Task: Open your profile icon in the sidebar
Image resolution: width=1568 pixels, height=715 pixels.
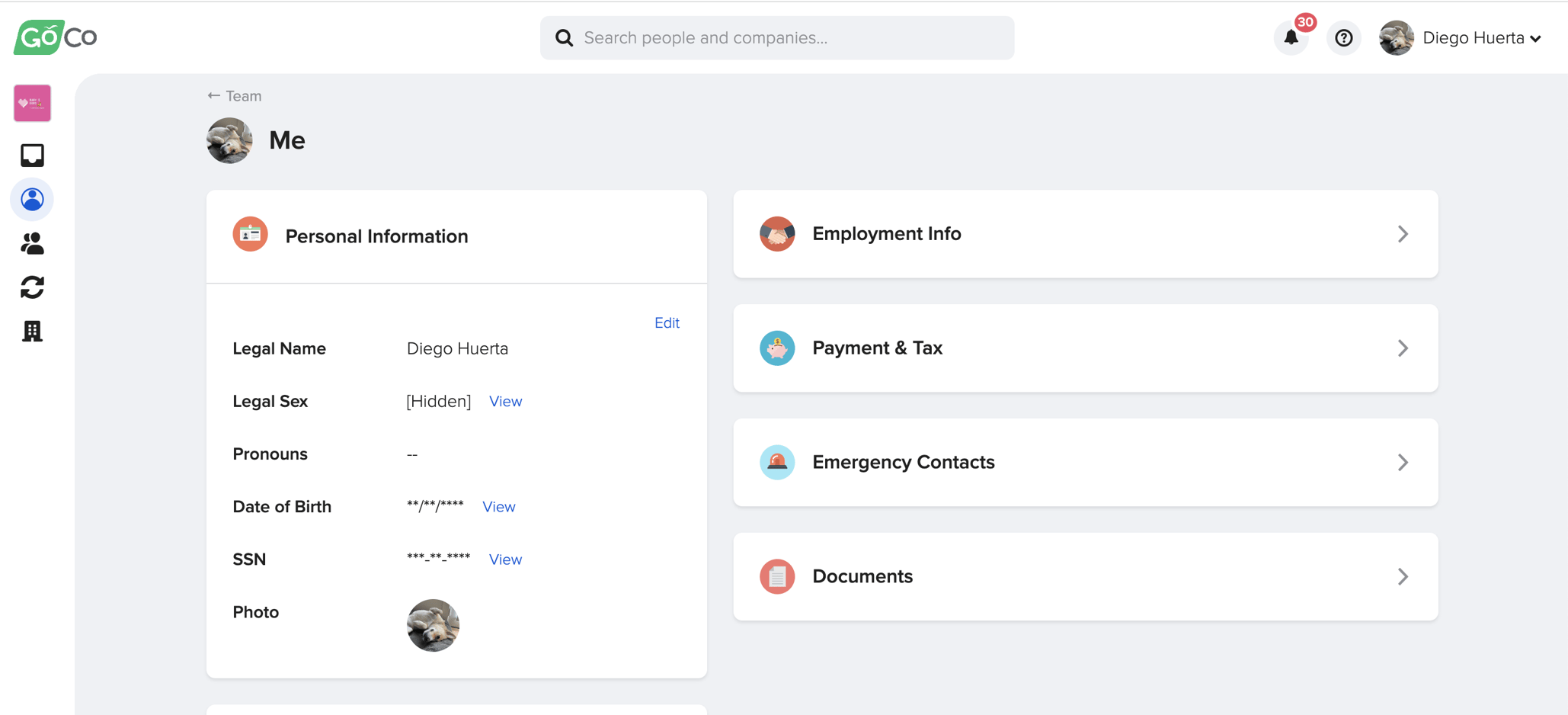Action: 32,199
